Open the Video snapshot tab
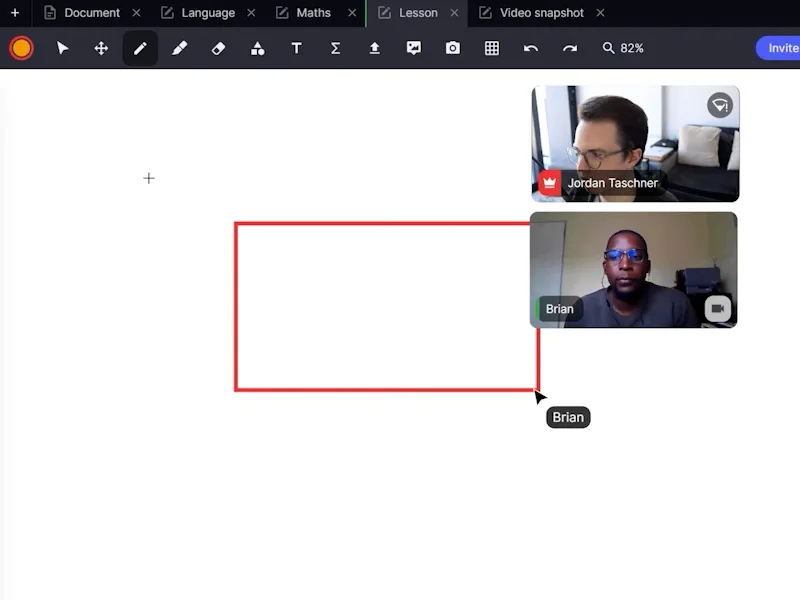The image size is (800, 600). 541,13
